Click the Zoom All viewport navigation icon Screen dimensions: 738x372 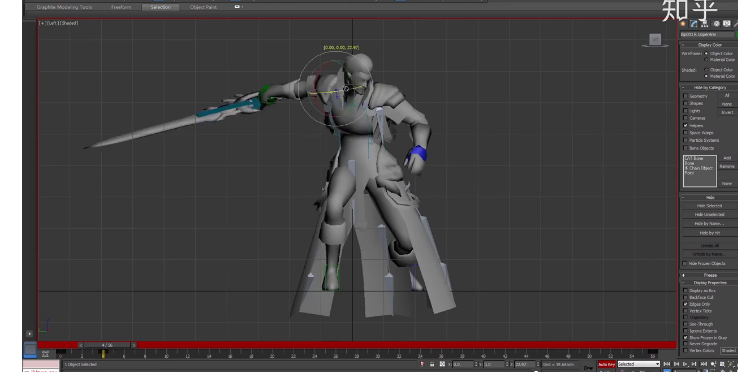[722, 364]
